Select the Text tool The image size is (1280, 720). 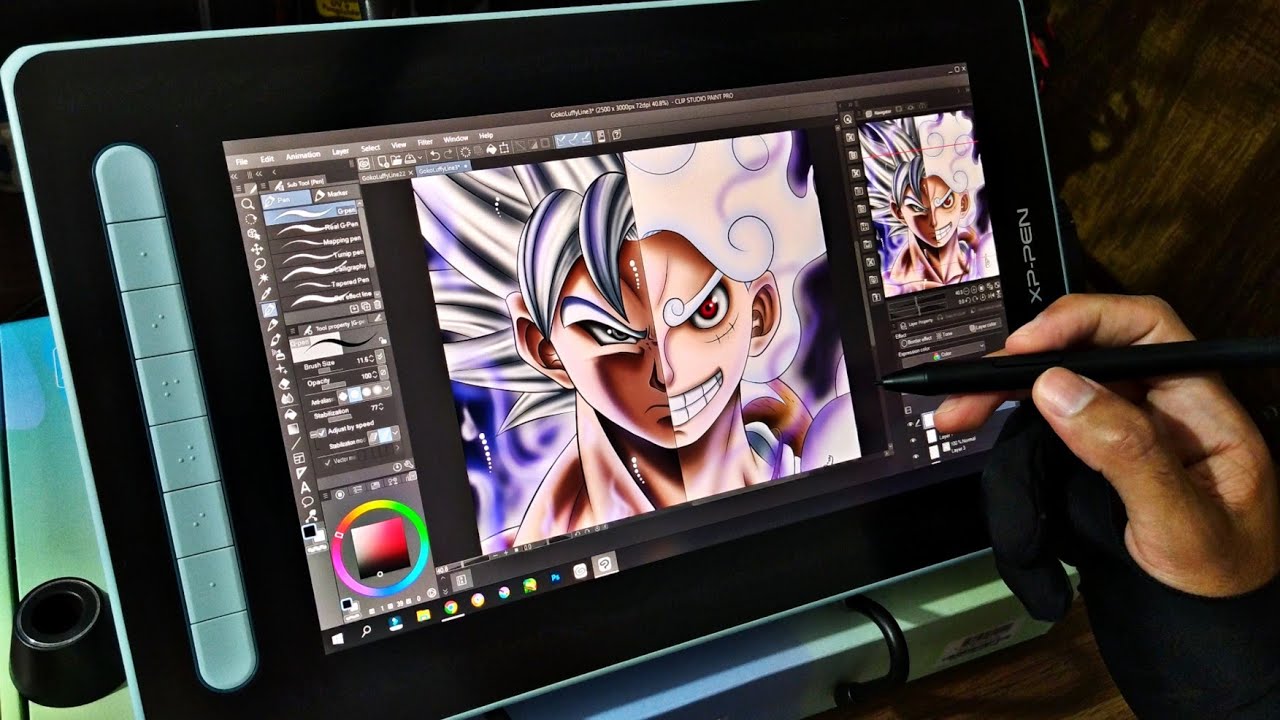(x=305, y=487)
